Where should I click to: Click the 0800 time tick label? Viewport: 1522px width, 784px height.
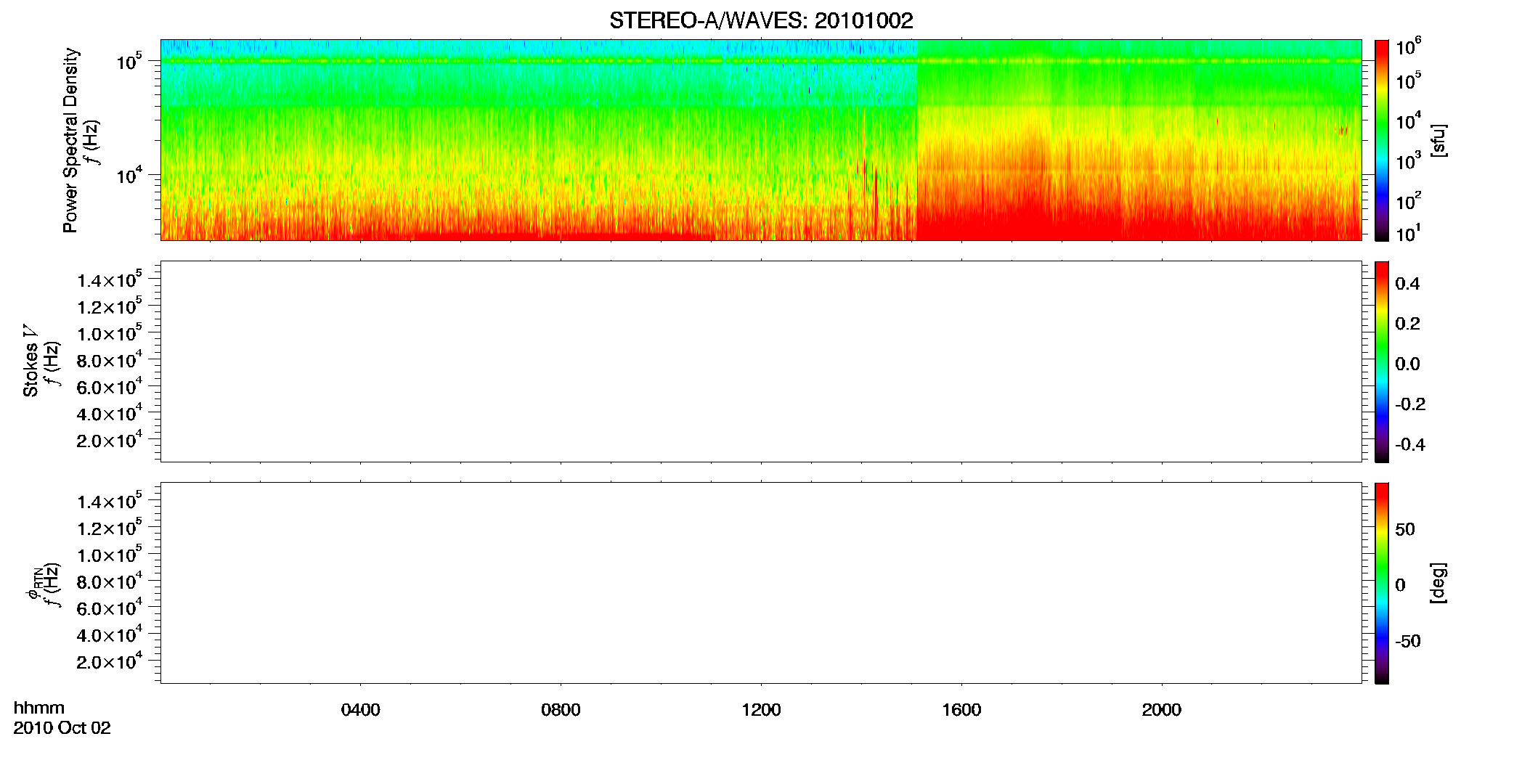coord(561,710)
